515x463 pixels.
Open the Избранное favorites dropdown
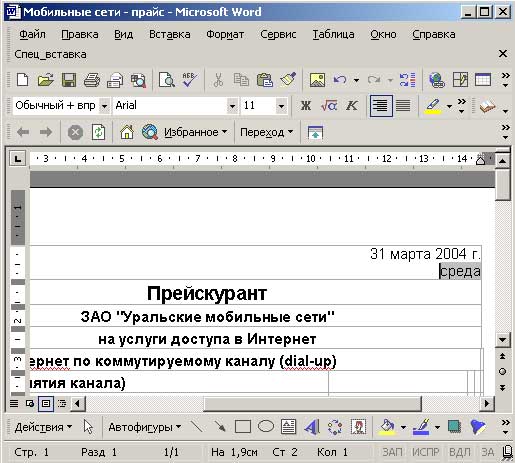click(196, 132)
